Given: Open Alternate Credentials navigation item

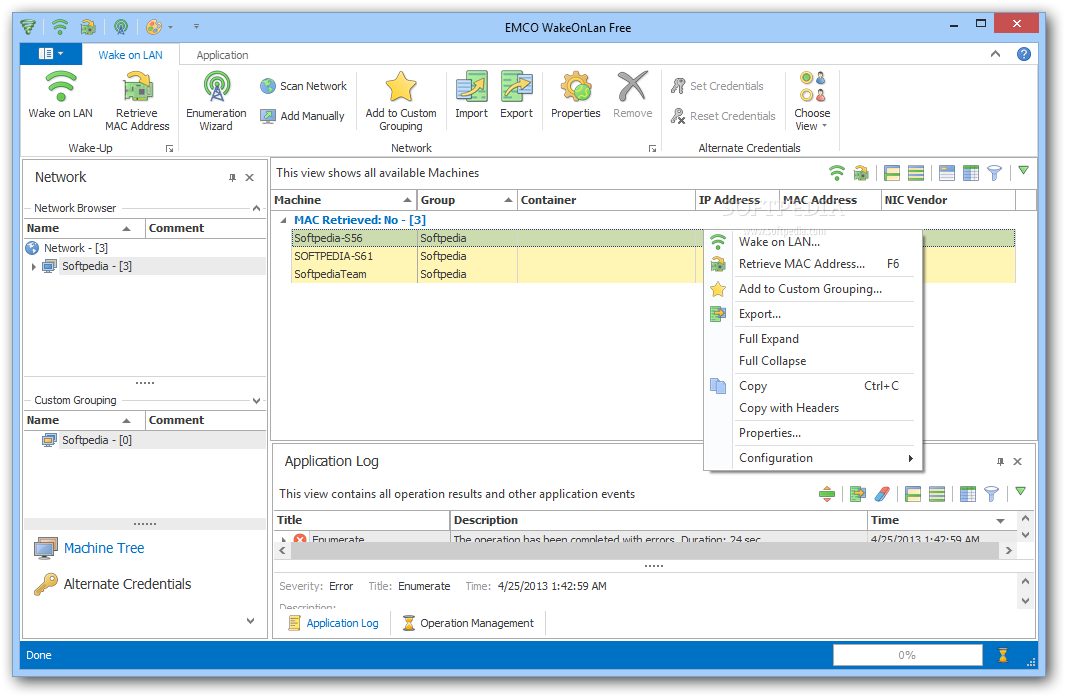Looking at the screenshot, I should 113,584.
